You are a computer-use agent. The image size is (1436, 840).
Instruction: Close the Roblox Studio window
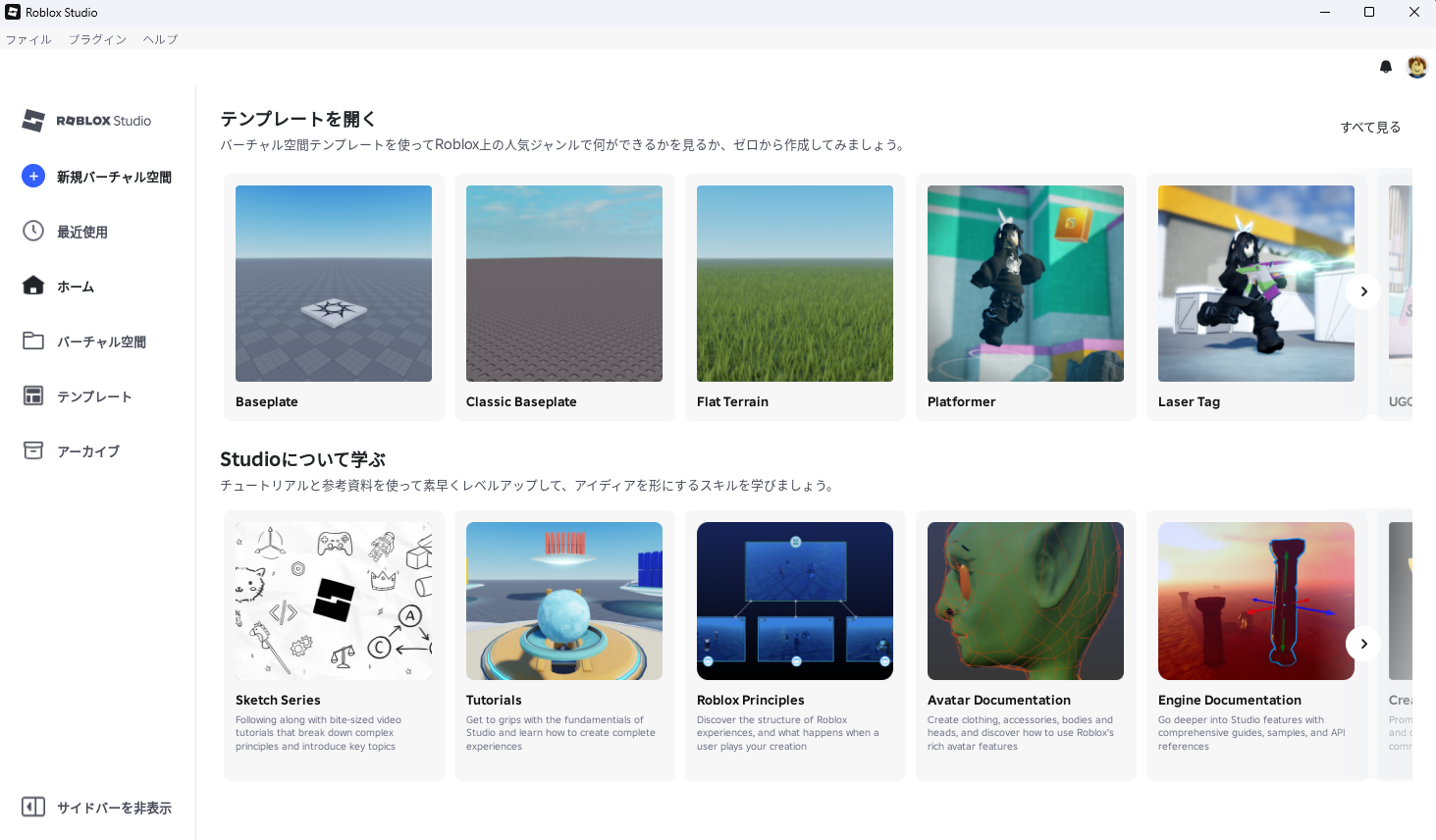[1413, 12]
